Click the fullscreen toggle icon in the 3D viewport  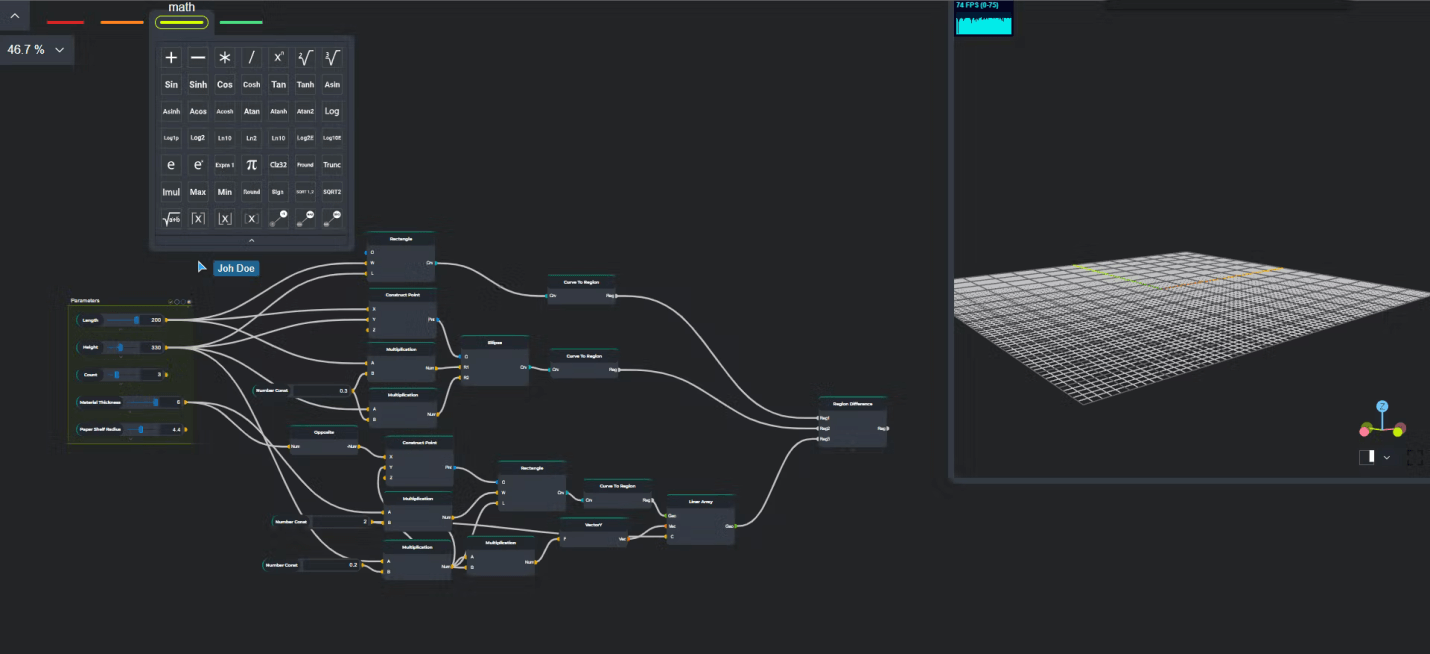(x=1415, y=457)
